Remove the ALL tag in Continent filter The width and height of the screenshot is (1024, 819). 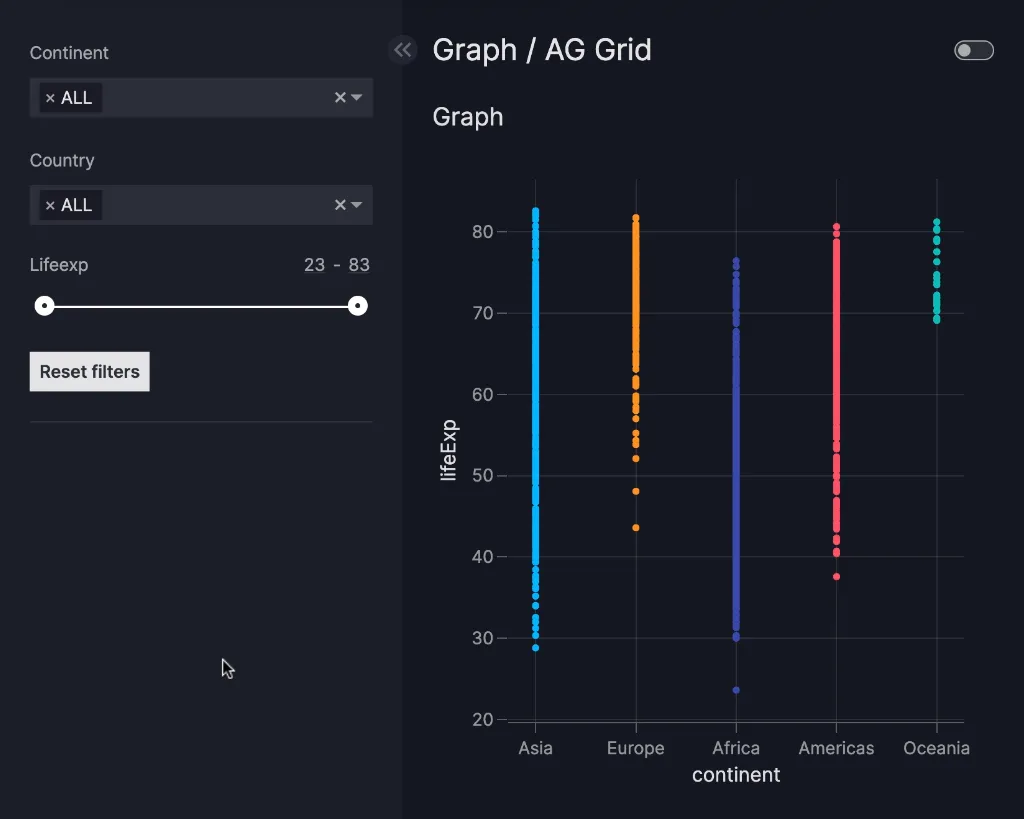click(50, 98)
